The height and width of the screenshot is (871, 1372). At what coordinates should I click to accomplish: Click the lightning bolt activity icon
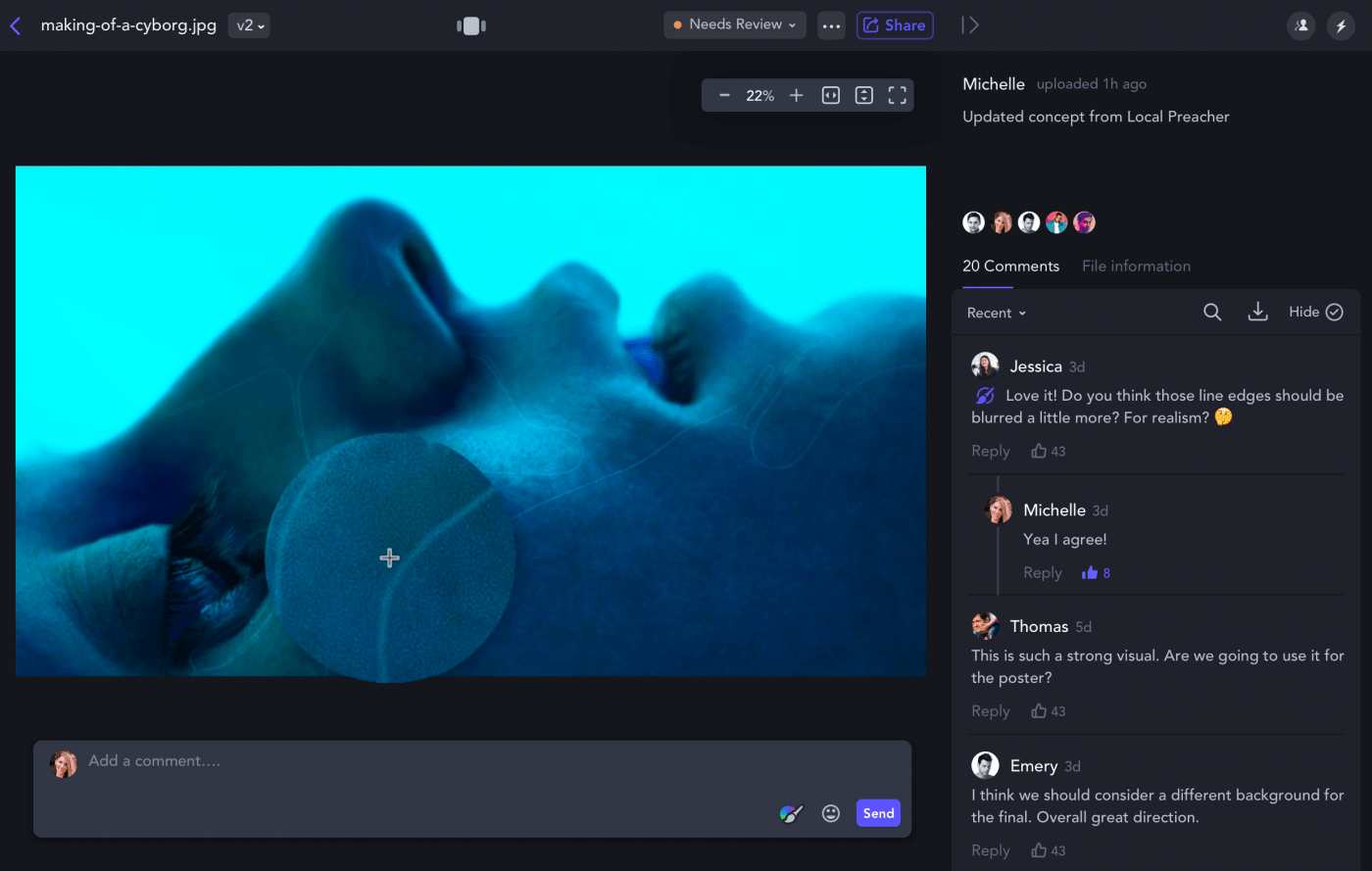click(x=1341, y=25)
